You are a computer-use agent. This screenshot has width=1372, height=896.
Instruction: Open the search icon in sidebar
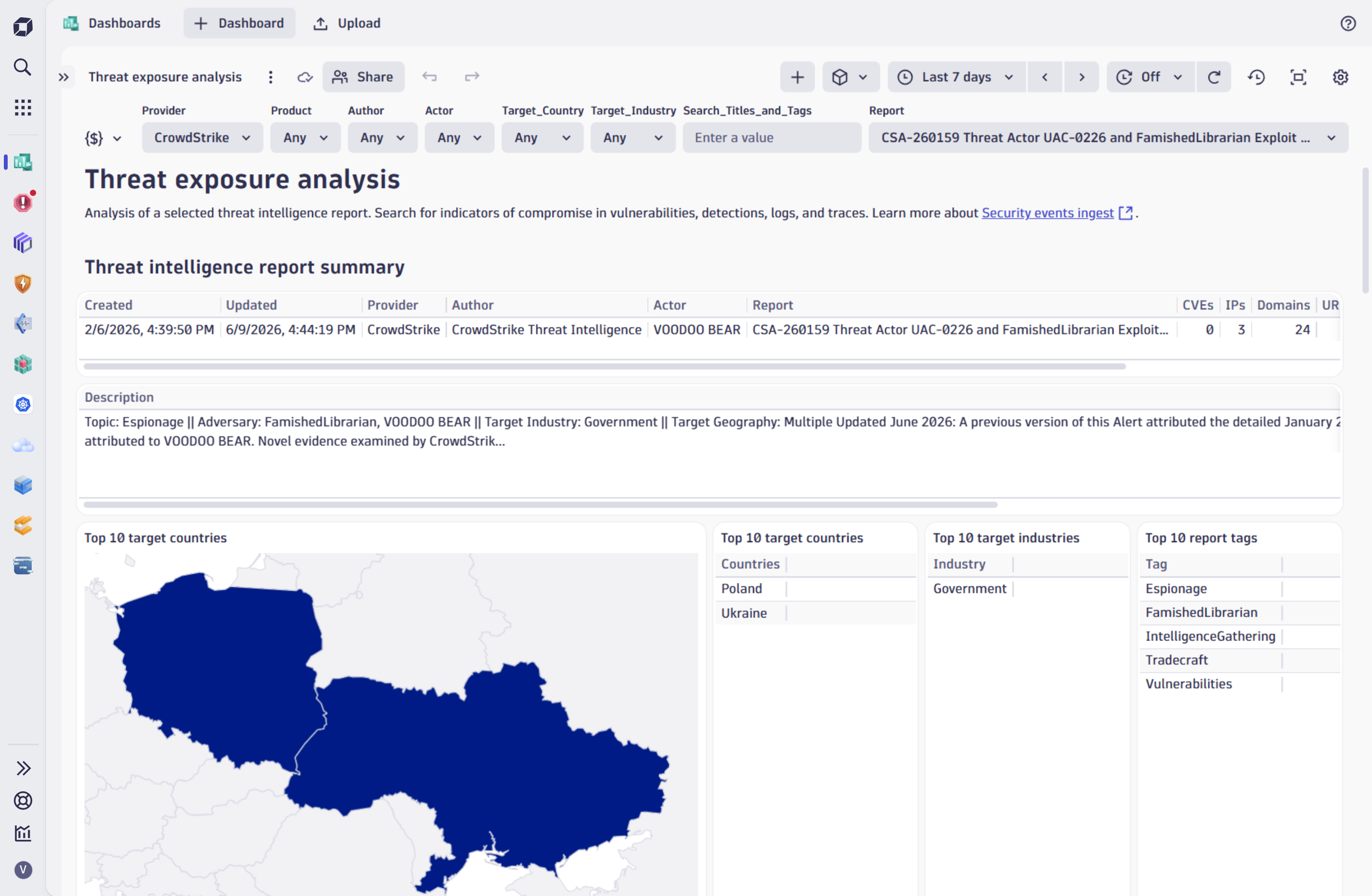[23, 67]
